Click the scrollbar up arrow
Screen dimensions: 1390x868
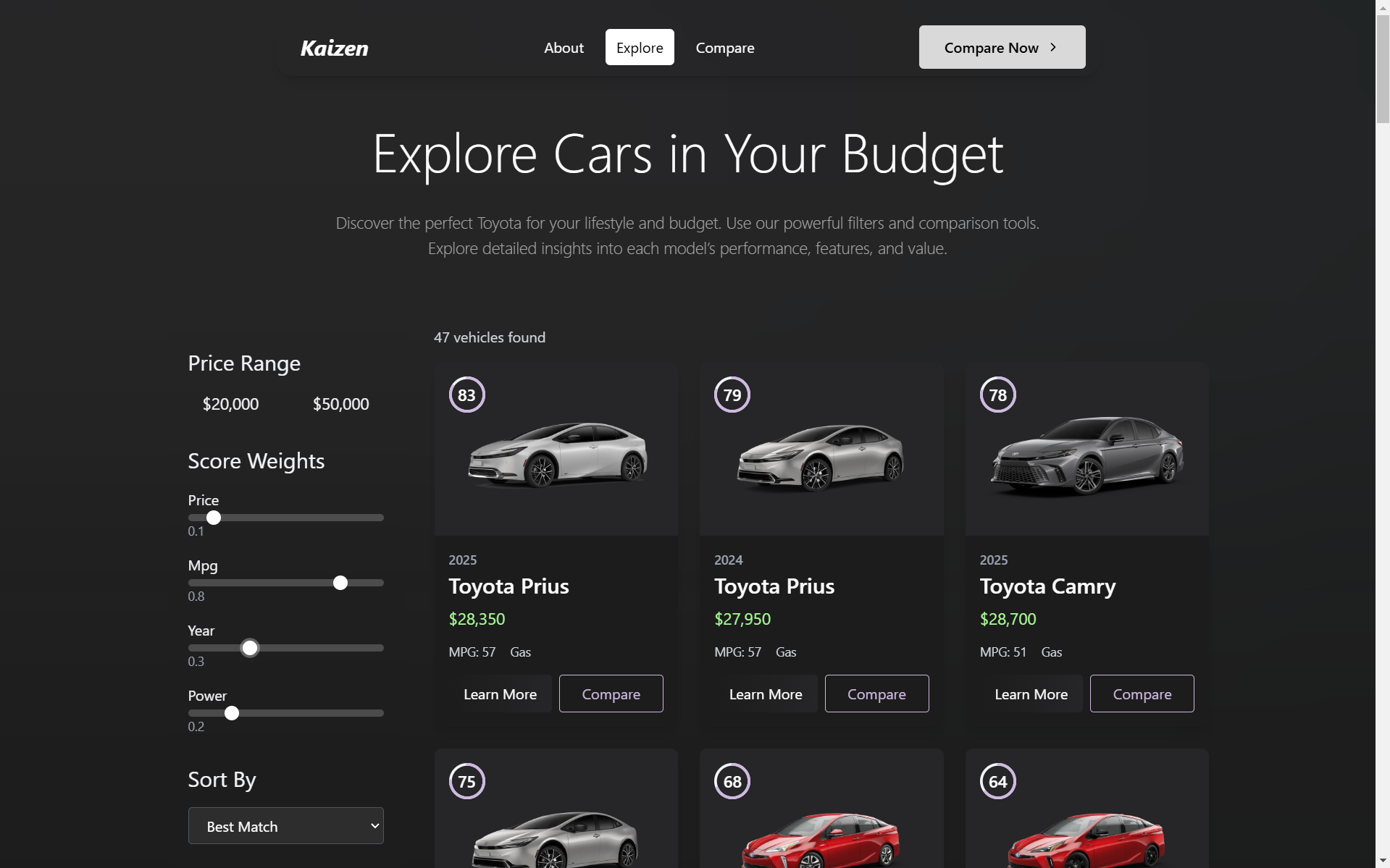point(1383,7)
